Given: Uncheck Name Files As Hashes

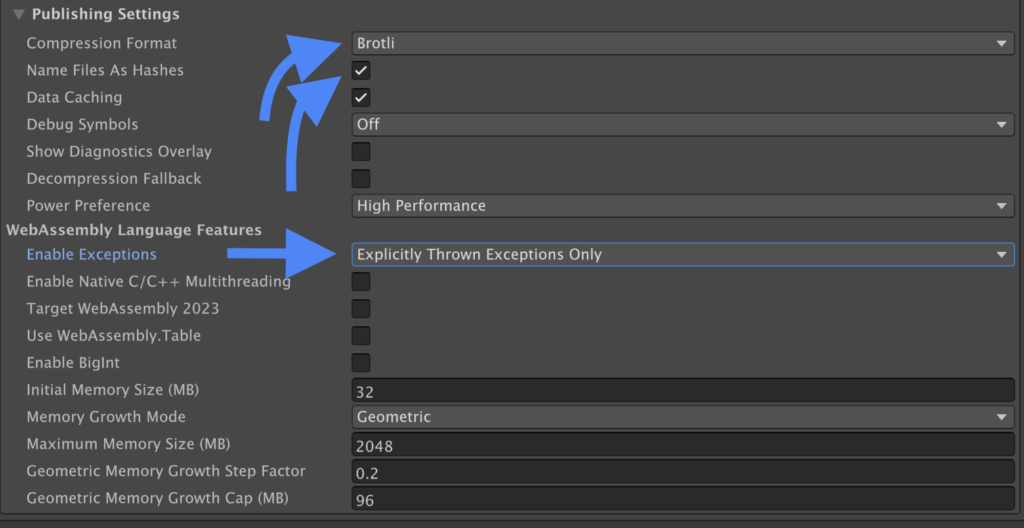Looking at the screenshot, I should coord(361,70).
